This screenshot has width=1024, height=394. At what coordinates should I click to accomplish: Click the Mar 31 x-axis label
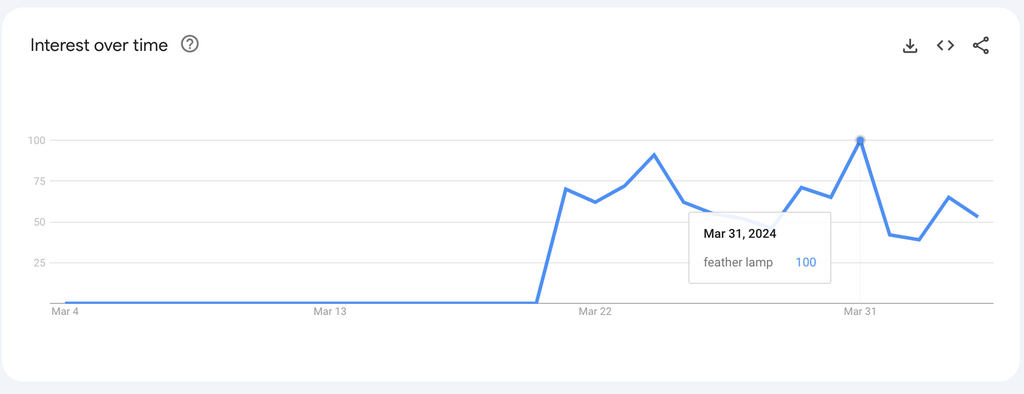click(860, 312)
